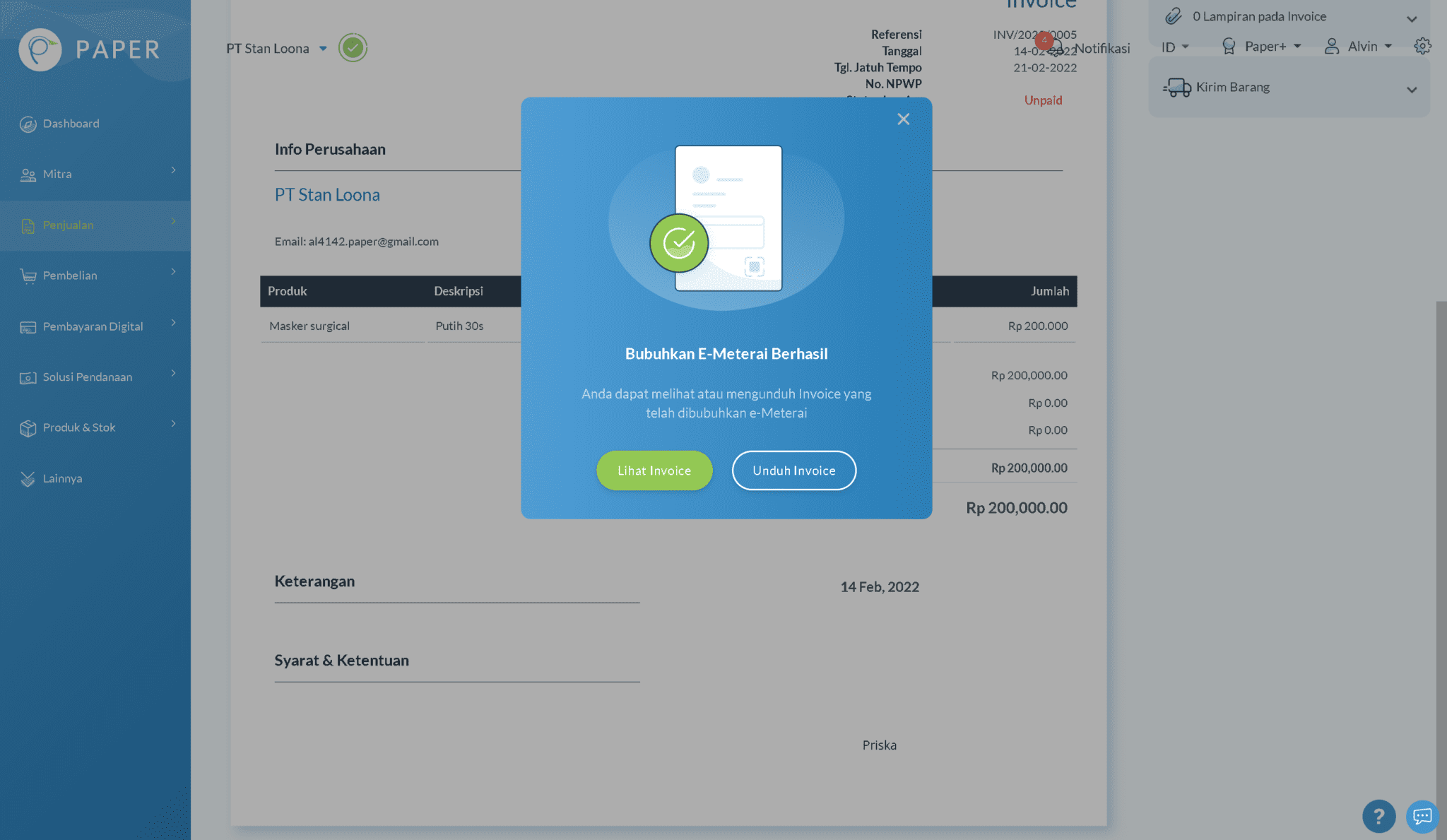The width and height of the screenshot is (1447, 840).
Task: Select the Mitra sidebar icon
Action: tap(28, 174)
